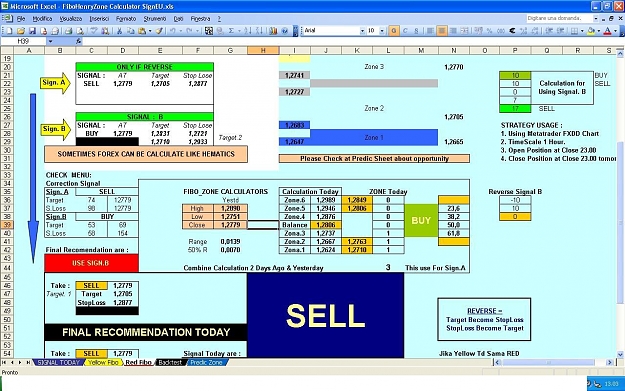Activate the Format Painter brush
Screen dimensions: 625x391
point(159,31)
